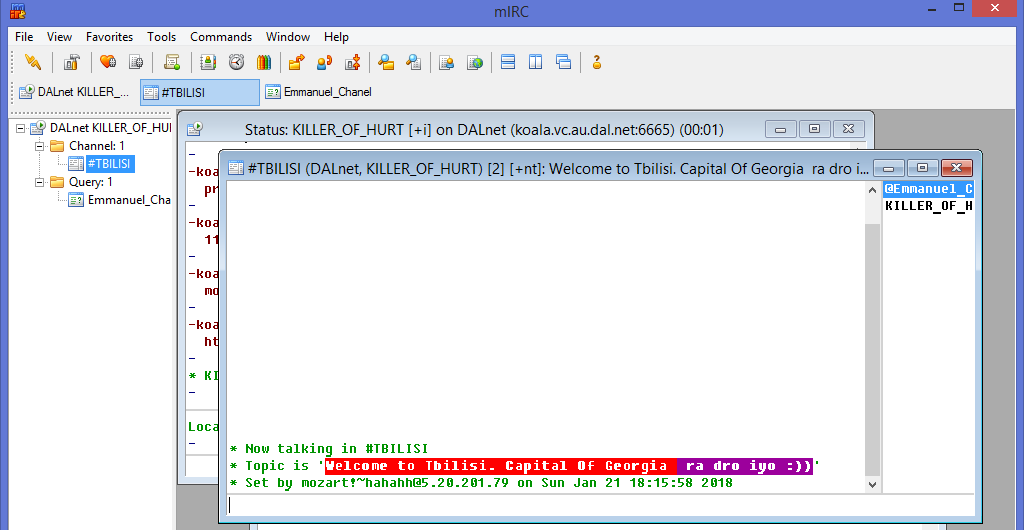Collapse the Channel: 1 folder expander
The image size is (1024, 530).
point(39,146)
